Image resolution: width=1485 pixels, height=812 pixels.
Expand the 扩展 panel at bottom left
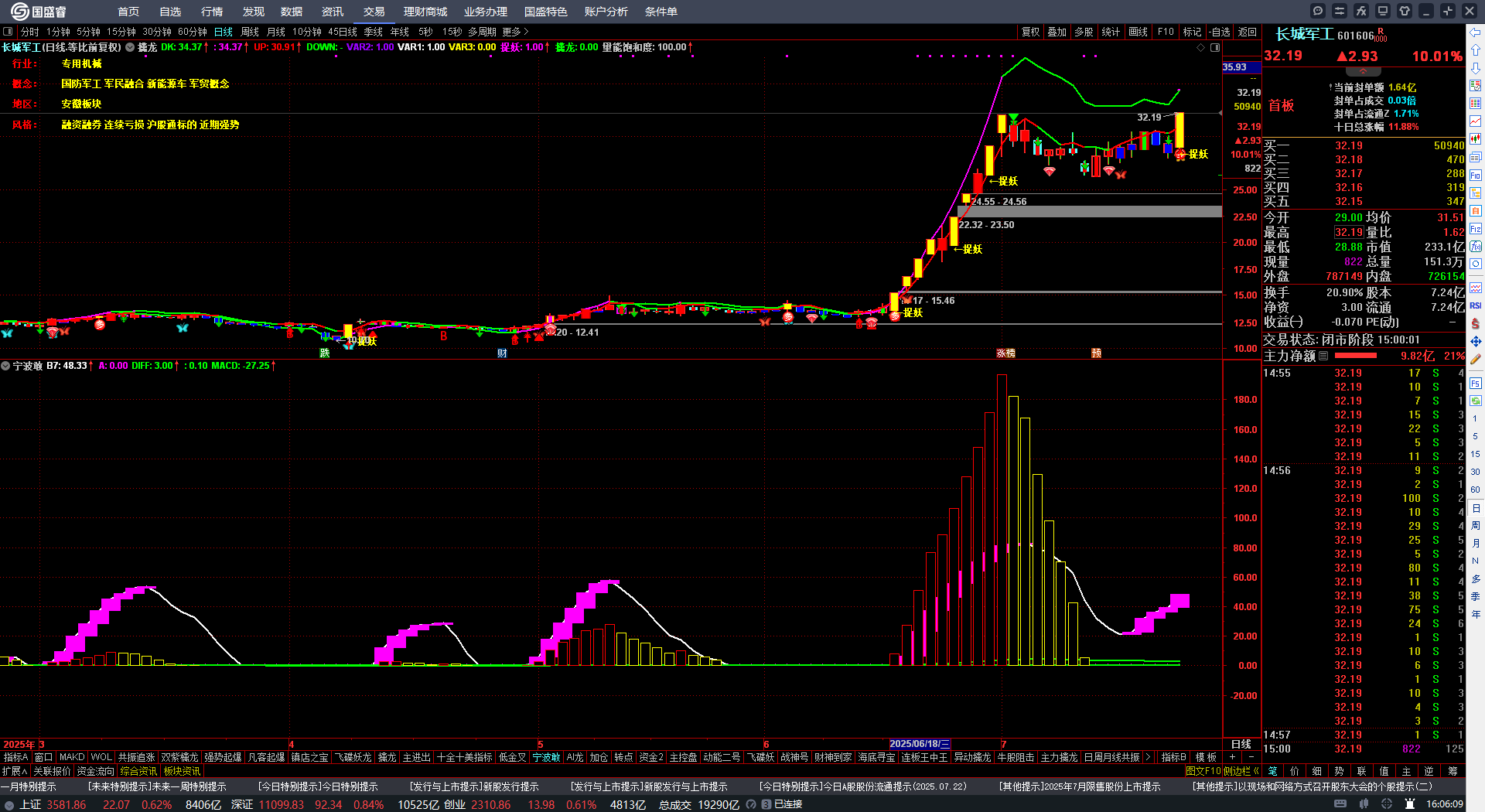[x=15, y=771]
